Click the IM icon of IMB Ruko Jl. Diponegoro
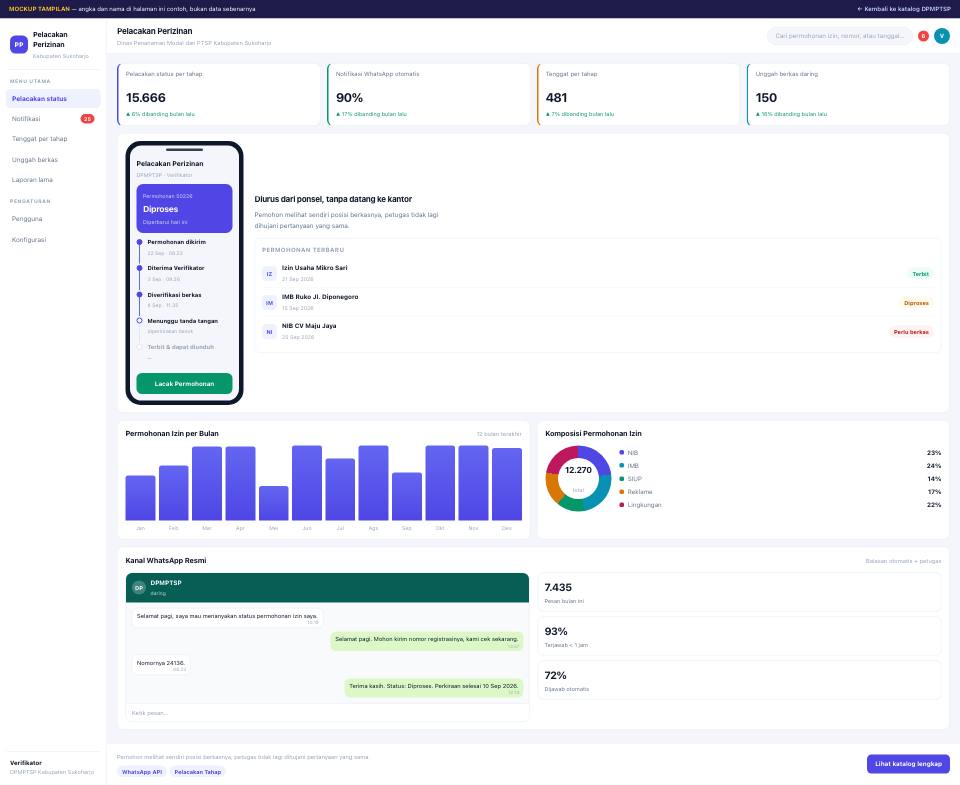This screenshot has height=785, width=960. [269, 302]
